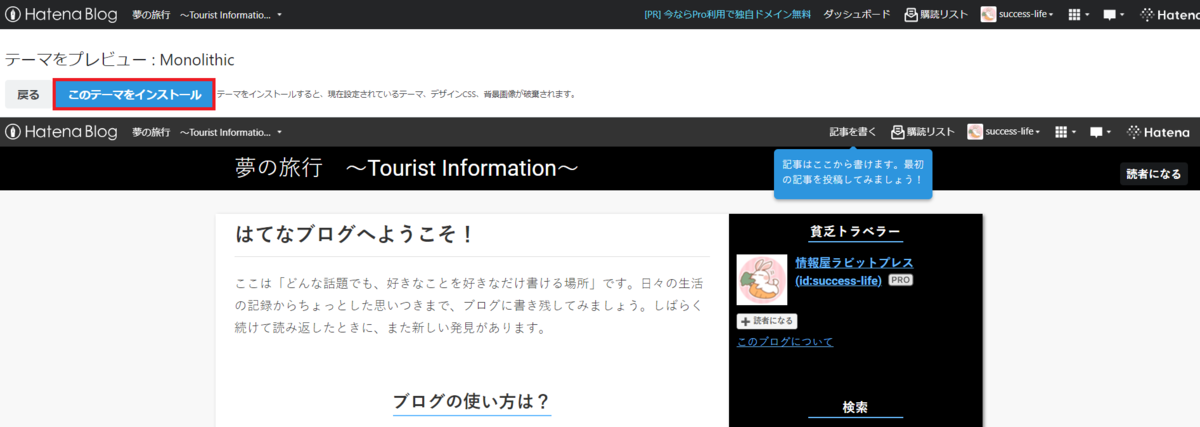Click the 読者になる button in blog header
Screen dimensions: 1200x427
(x=1153, y=174)
